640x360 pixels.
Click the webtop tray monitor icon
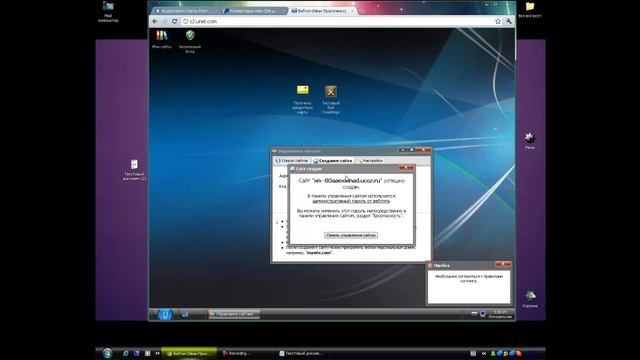482,314
